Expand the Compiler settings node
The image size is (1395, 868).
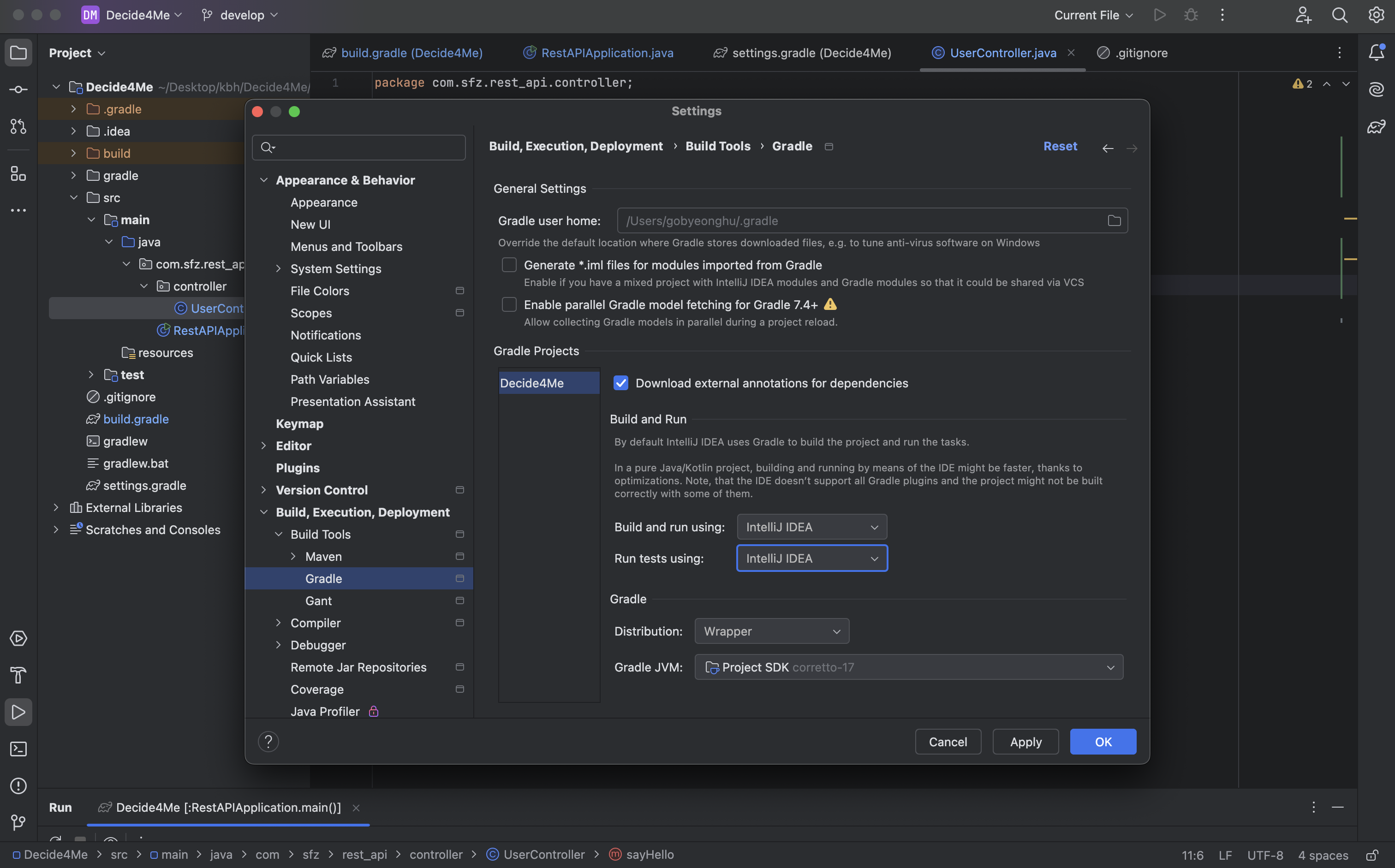(279, 623)
